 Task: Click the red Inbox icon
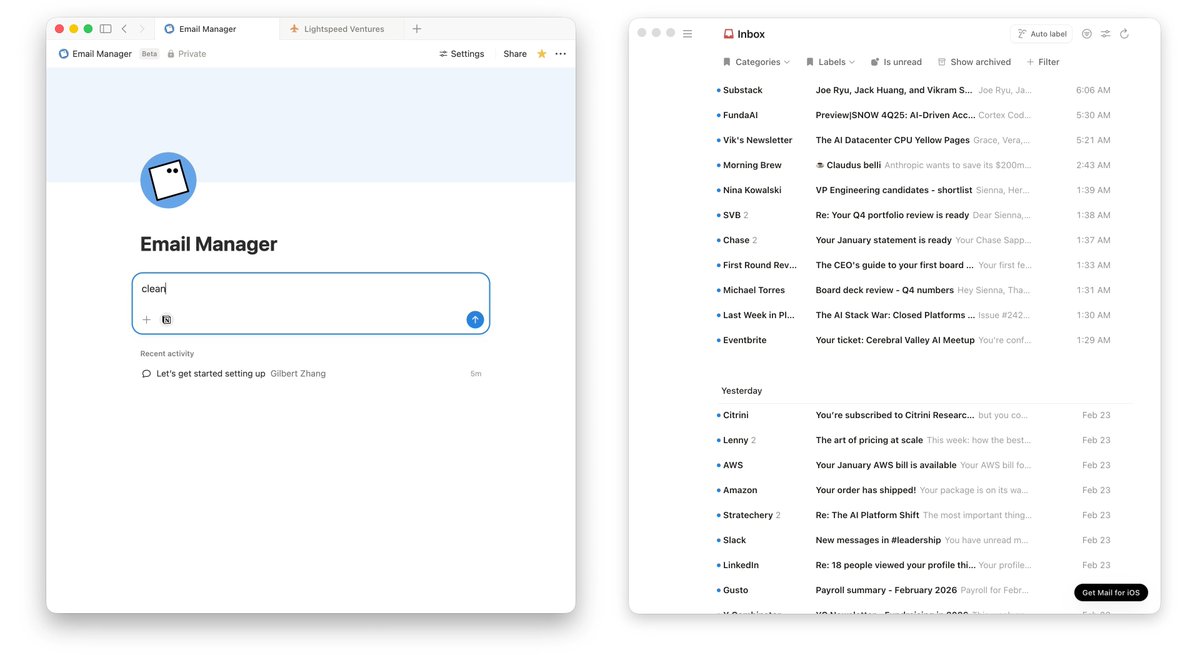[729, 34]
